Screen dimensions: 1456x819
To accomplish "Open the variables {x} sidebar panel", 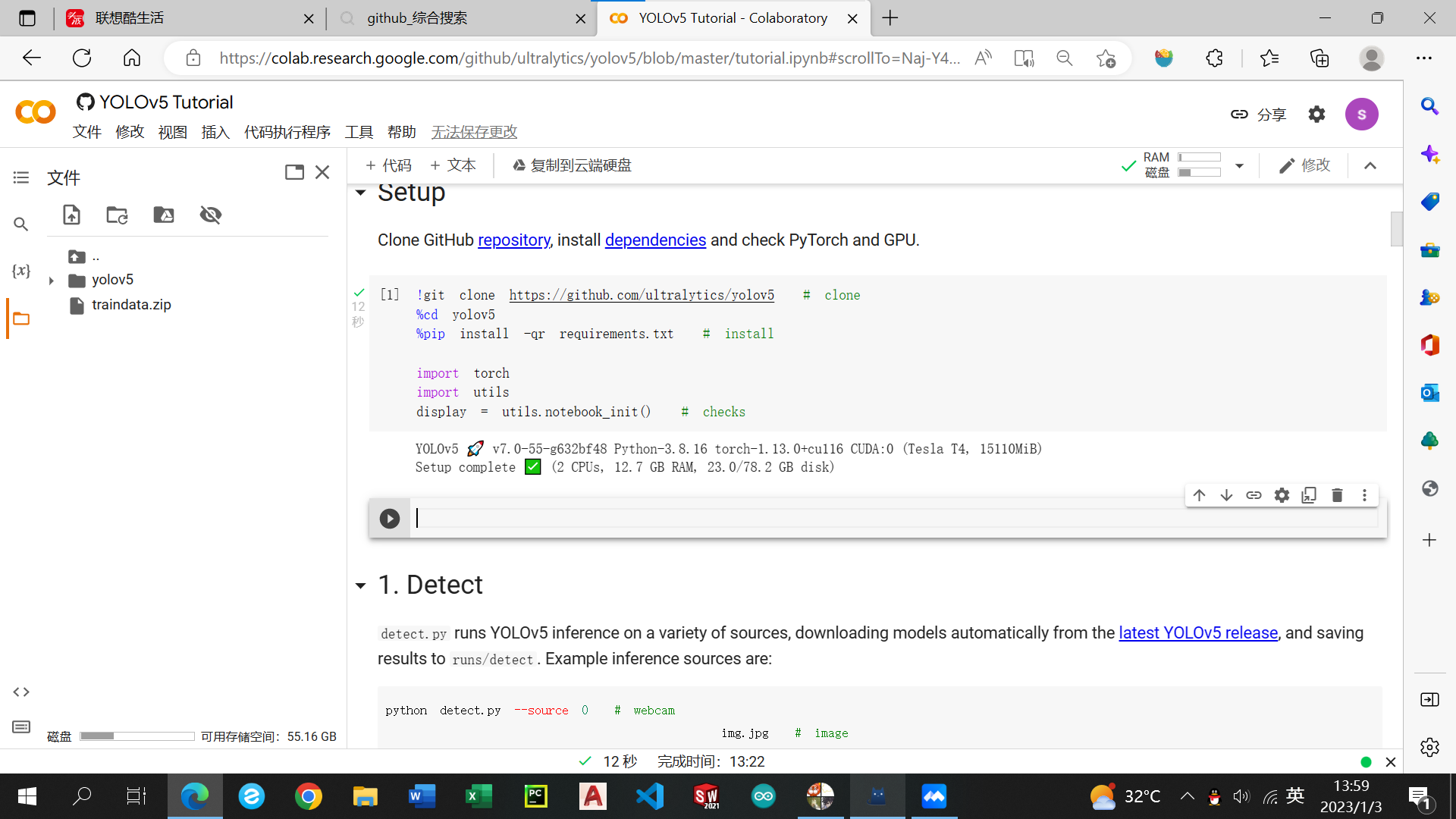I will tap(21, 271).
